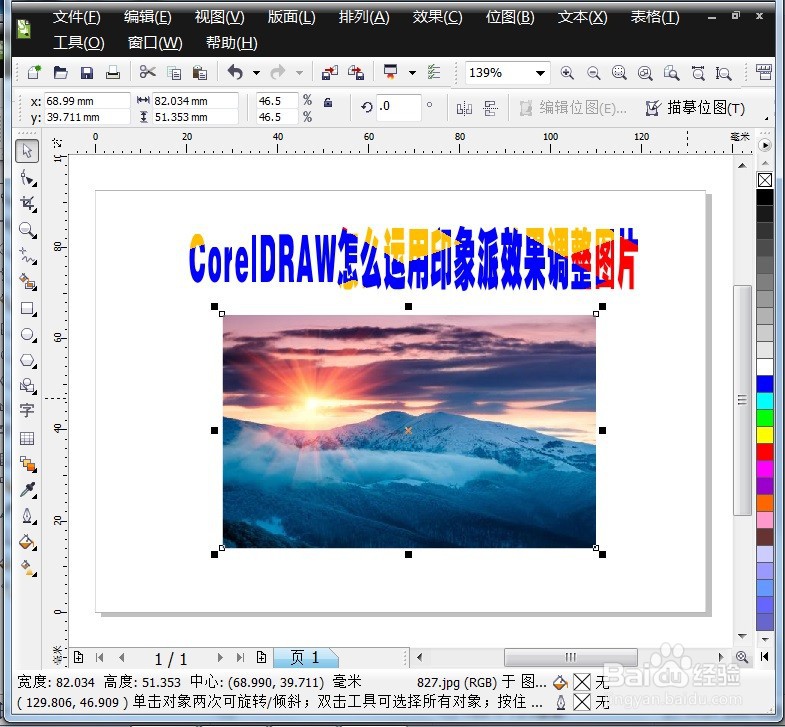Select the Pick tool in toolbox
Viewport: 785px width, 727px height.
point(27,151)
